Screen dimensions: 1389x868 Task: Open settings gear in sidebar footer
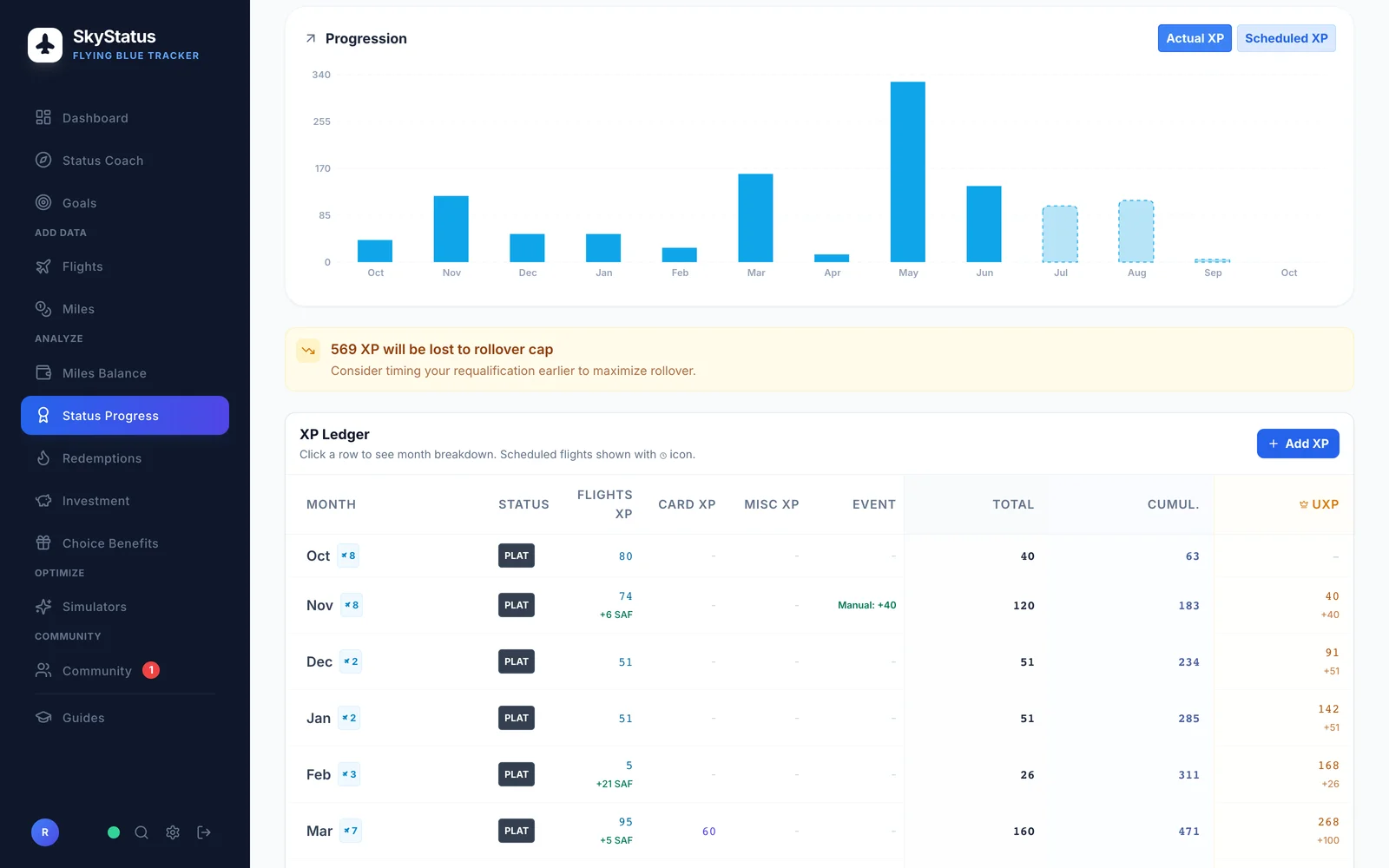point(173,832)
